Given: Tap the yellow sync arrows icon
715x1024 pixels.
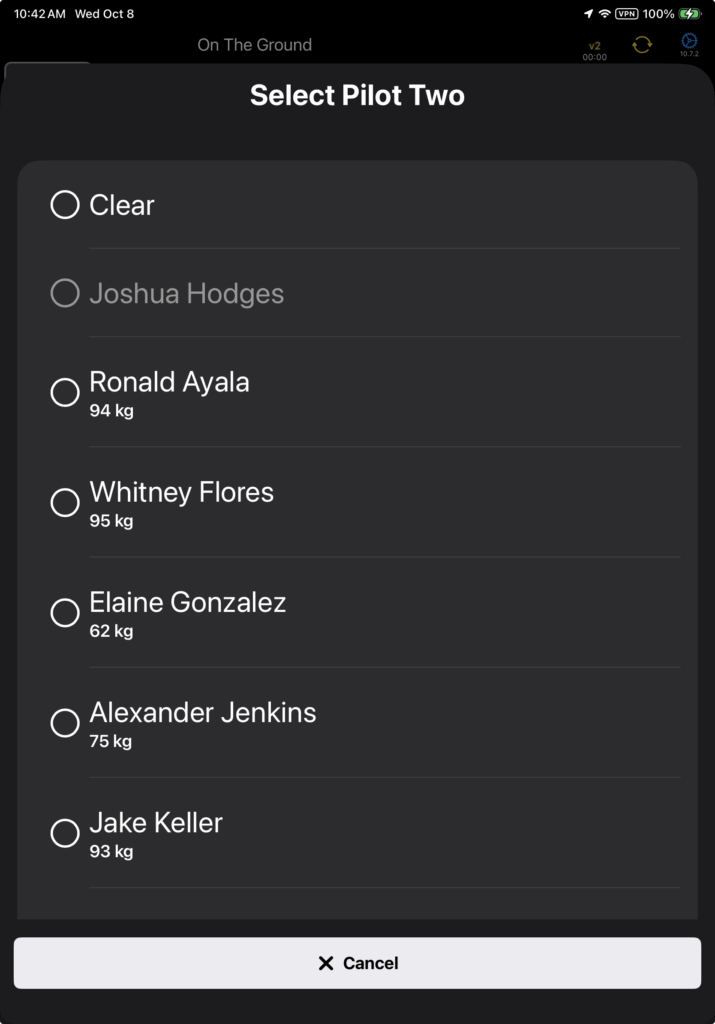Looking at the screenshot, I should [x=642, y=45].
